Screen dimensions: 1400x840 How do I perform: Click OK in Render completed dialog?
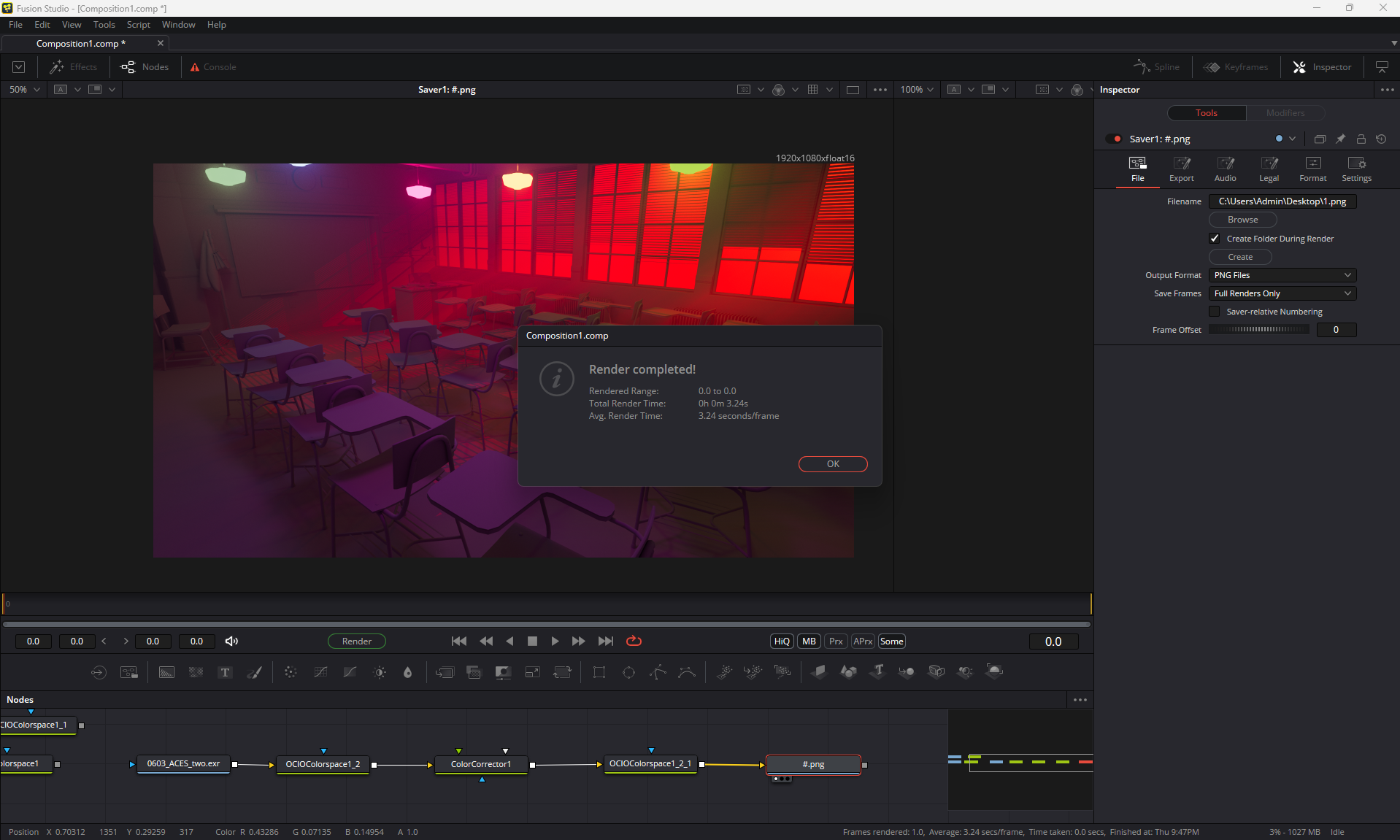point(832,464)
